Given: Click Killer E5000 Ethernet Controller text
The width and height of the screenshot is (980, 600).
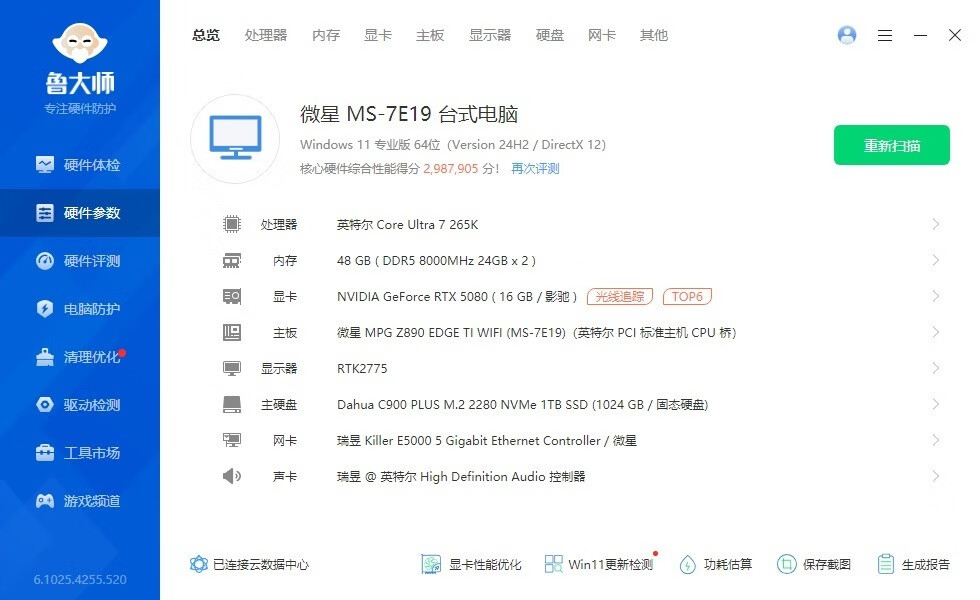Looking at the screenshot, I should [x=487, y=441].
